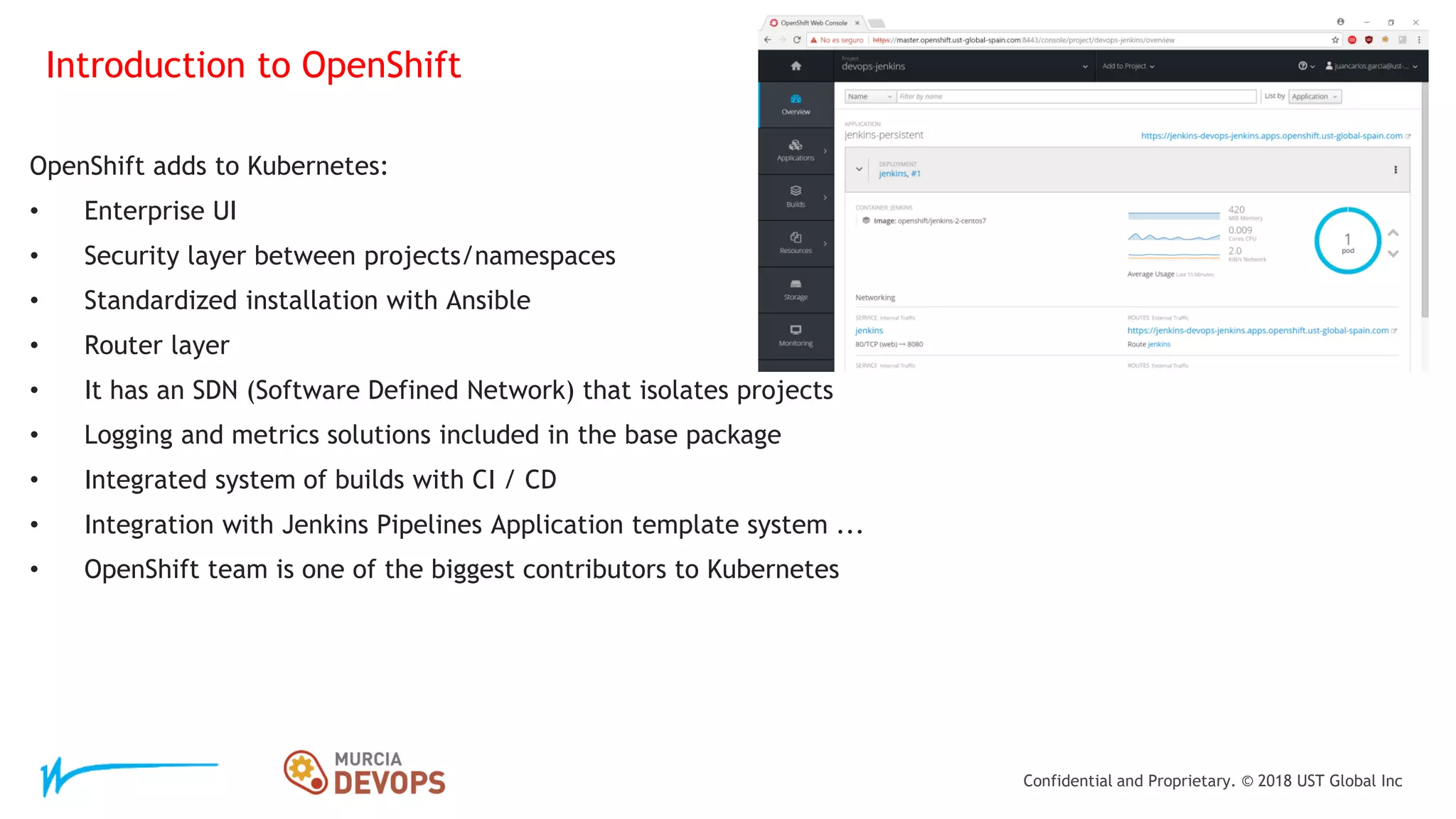Click the slide title 'Introduction to OpenShift'
This screenshot has height=819, width=1456.
(x=253, y=65)
